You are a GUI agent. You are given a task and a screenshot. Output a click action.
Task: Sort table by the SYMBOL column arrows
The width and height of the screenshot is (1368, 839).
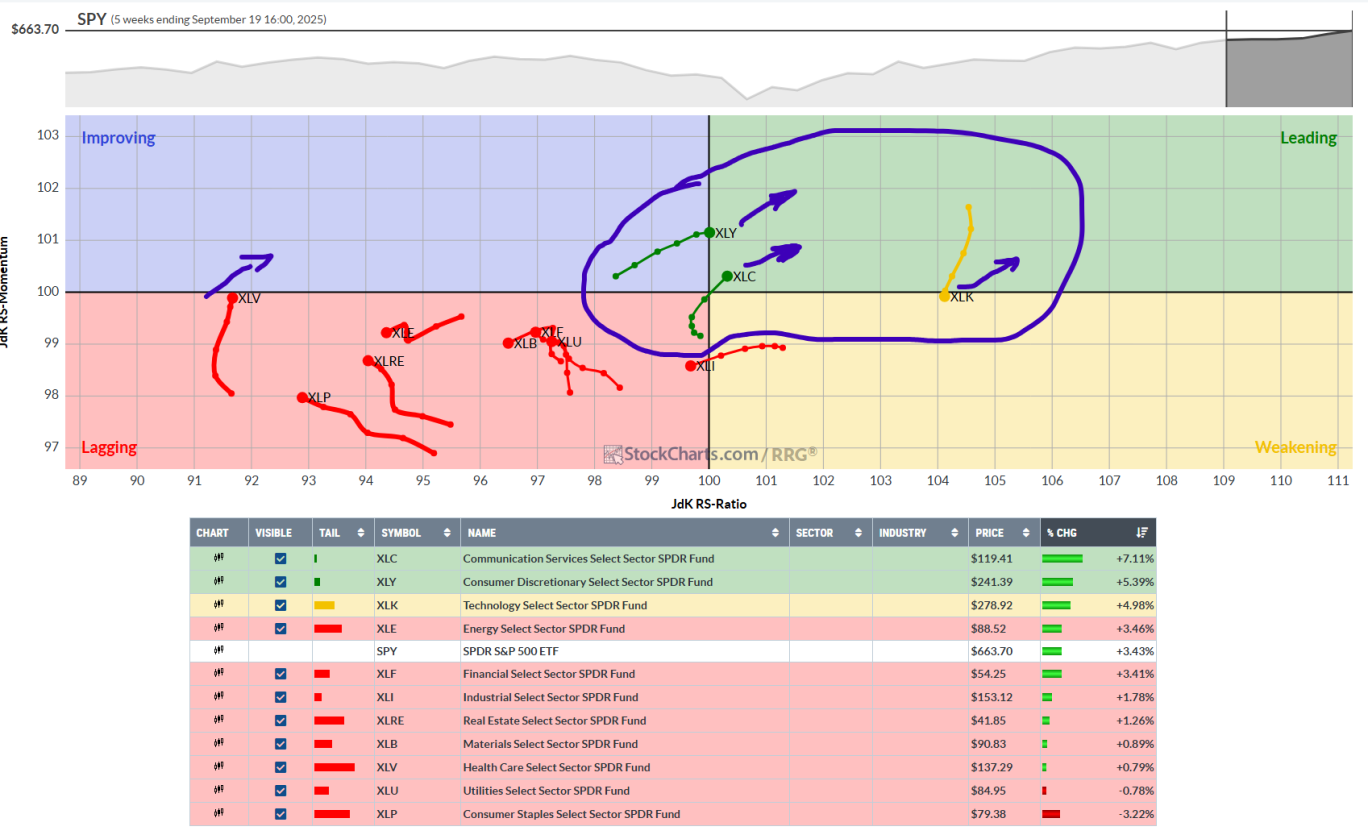pos(448,533)
